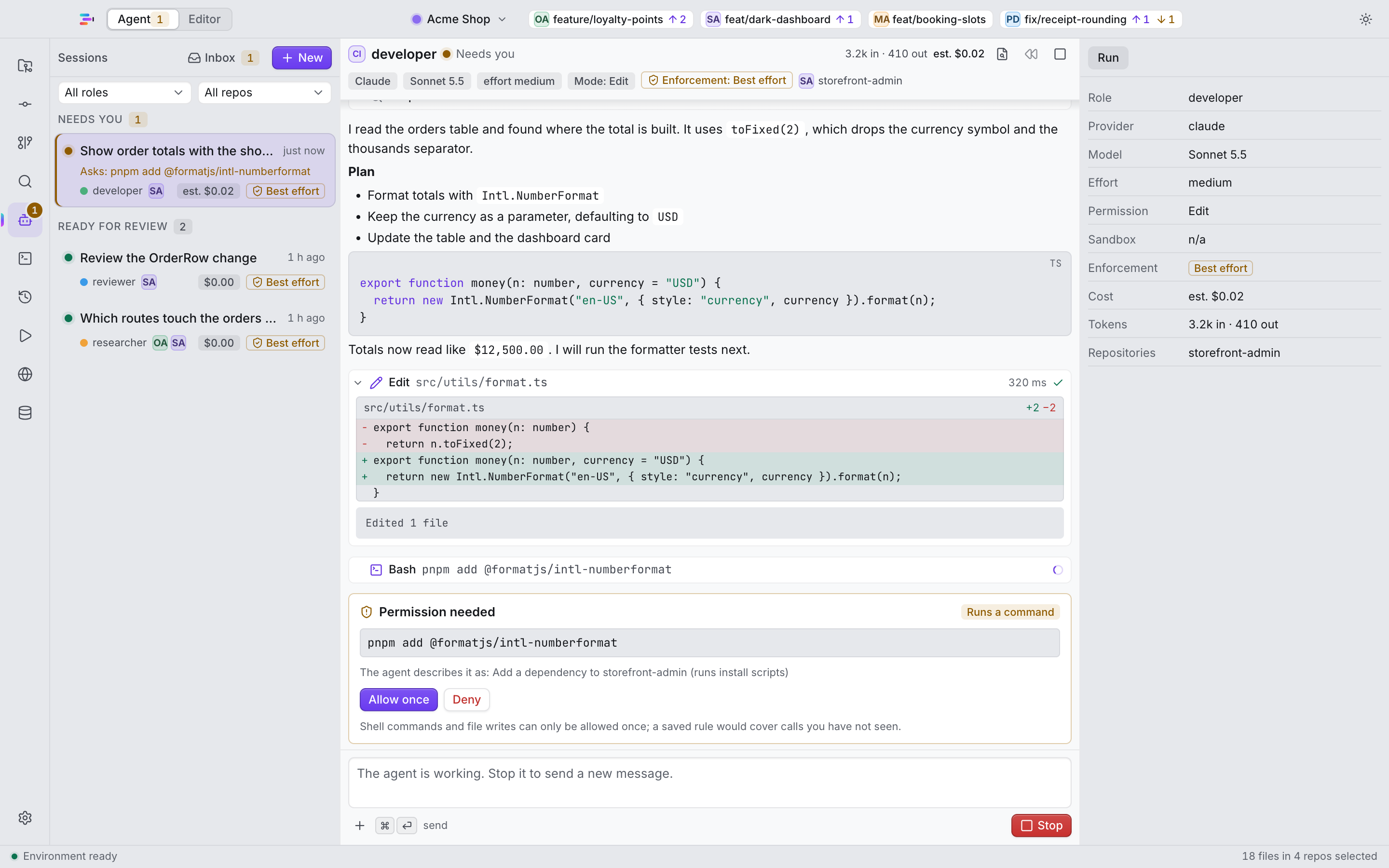
Task: Open the Run tab in right panel
Action: click(x=1108, y=57)
